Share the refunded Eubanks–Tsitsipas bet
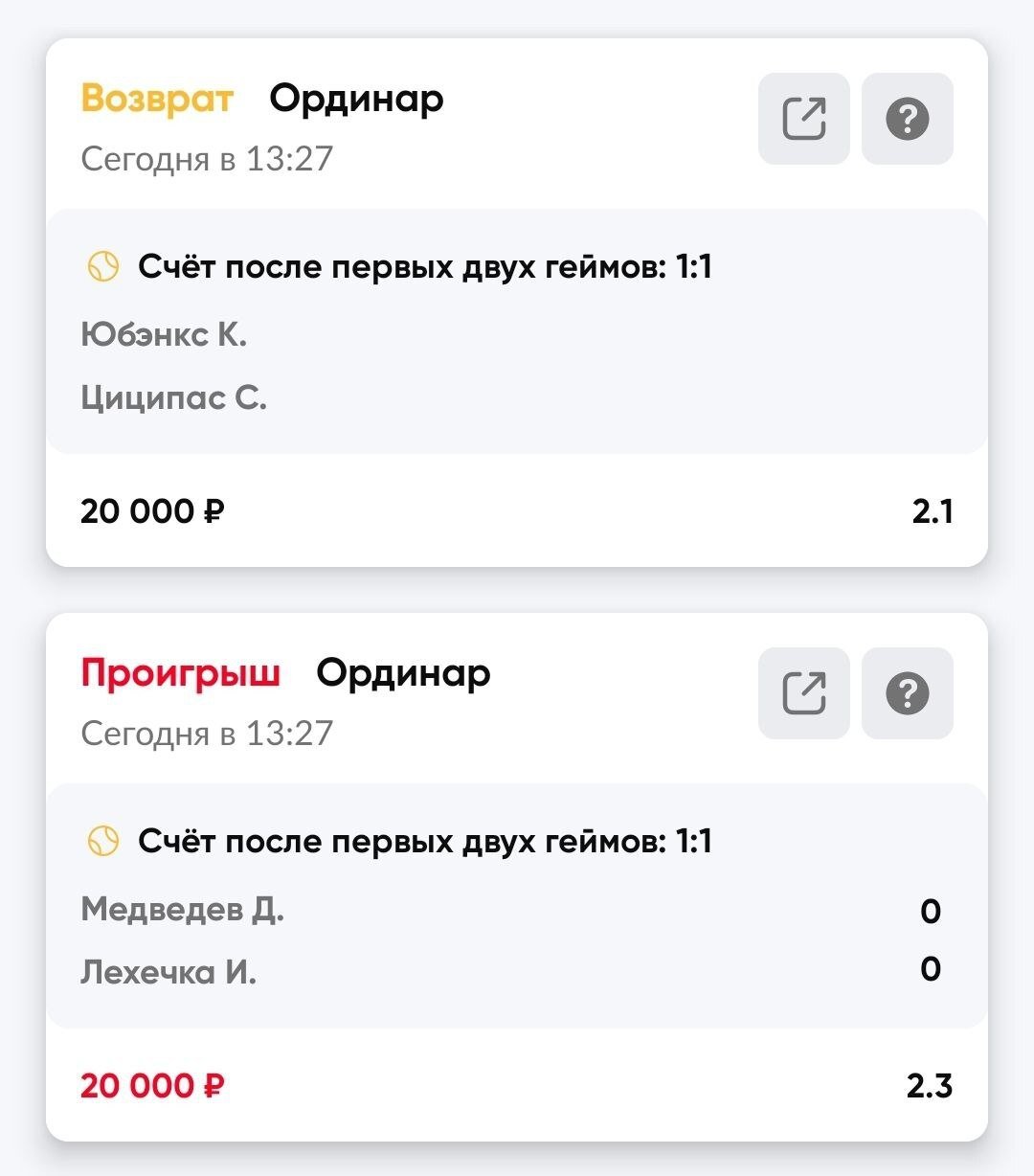Screen dimensions: 1034x1176 pos(803,119)
